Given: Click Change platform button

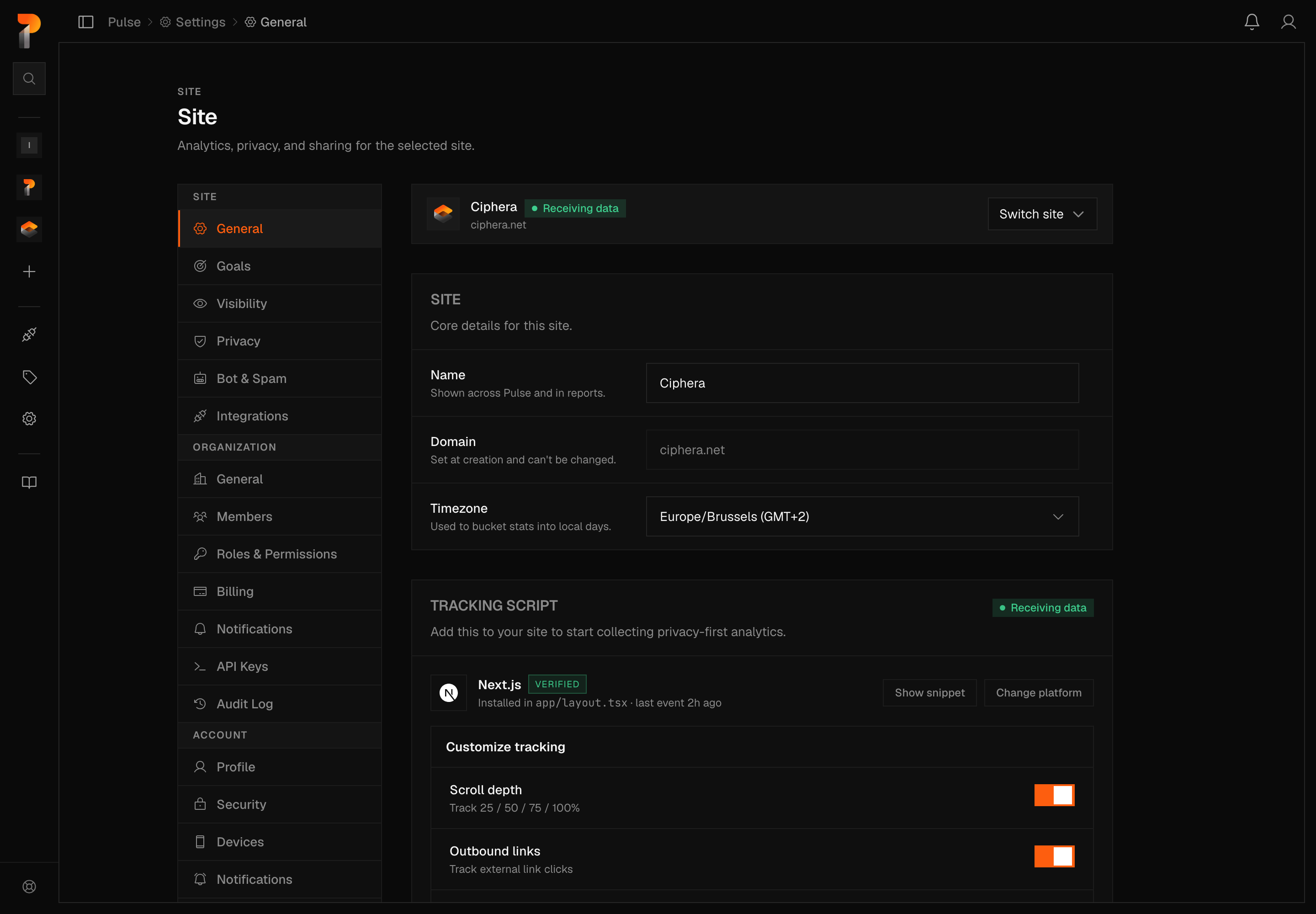Looking at the screenshot, I should [1039, 693].
